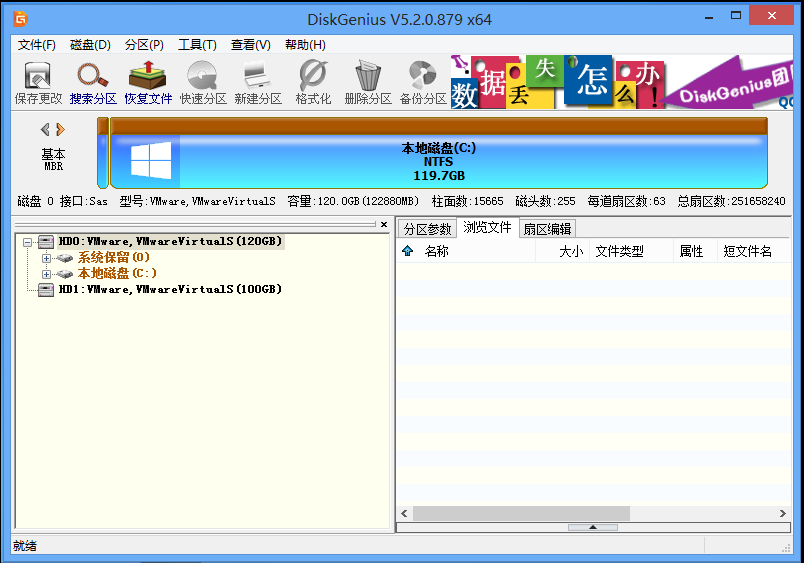Click the 总扇区数:251658240 text

click(x=731, y=202)
